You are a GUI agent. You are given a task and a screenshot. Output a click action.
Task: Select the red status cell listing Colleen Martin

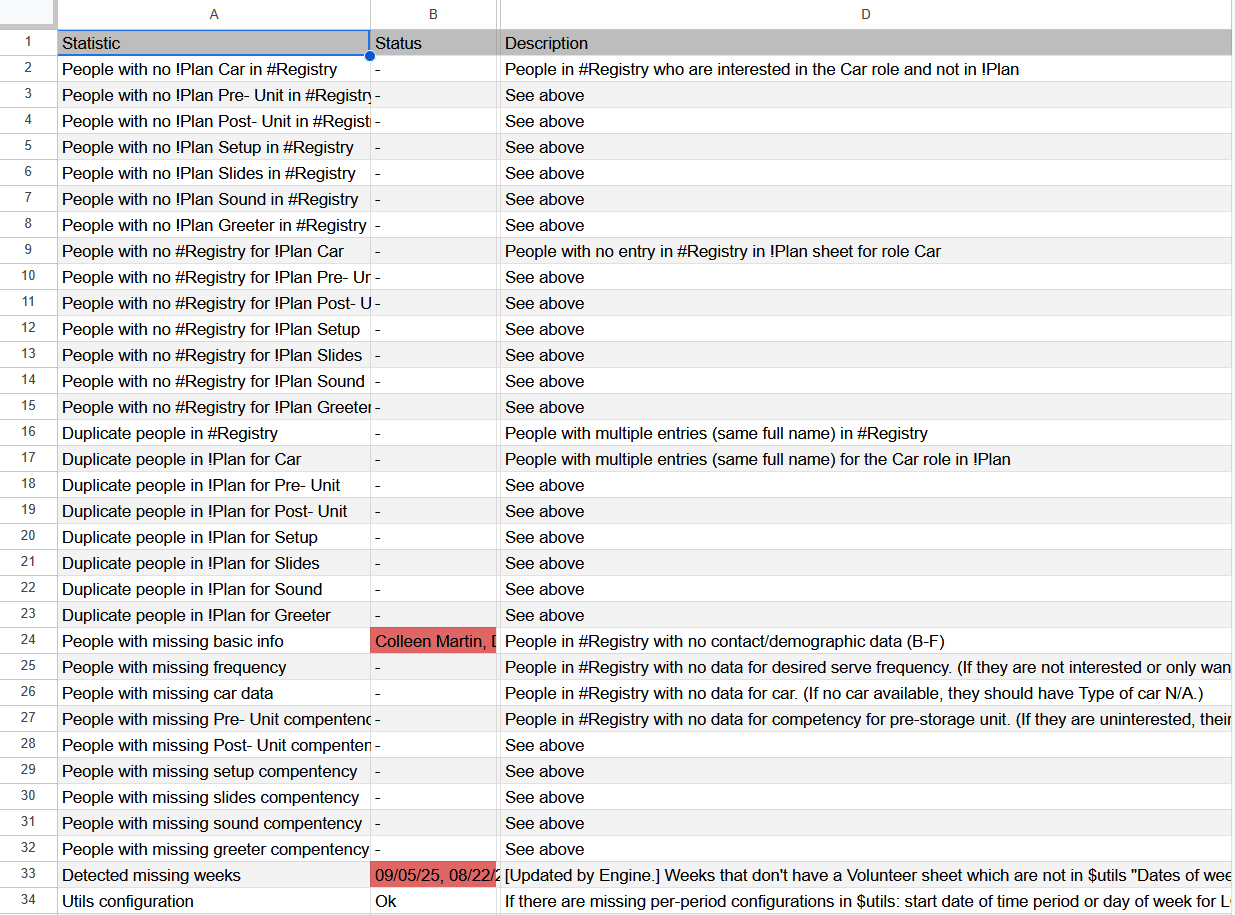(x=433, y=640)
